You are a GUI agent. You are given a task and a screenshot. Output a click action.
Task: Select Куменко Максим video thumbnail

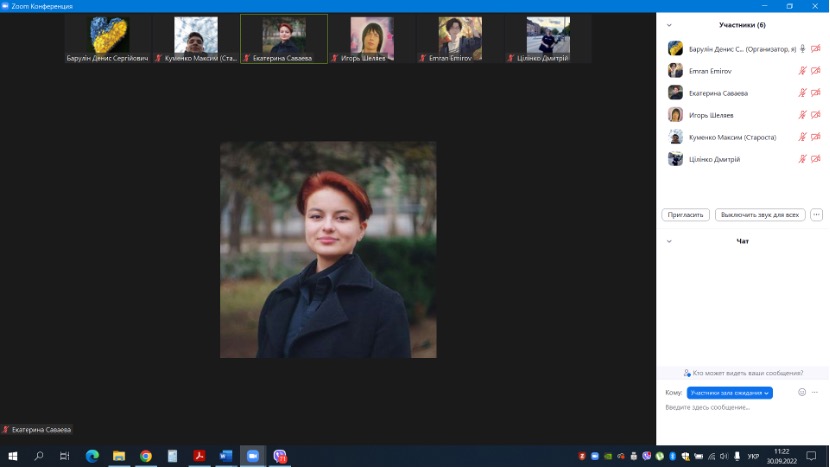(x=196, y=39)
